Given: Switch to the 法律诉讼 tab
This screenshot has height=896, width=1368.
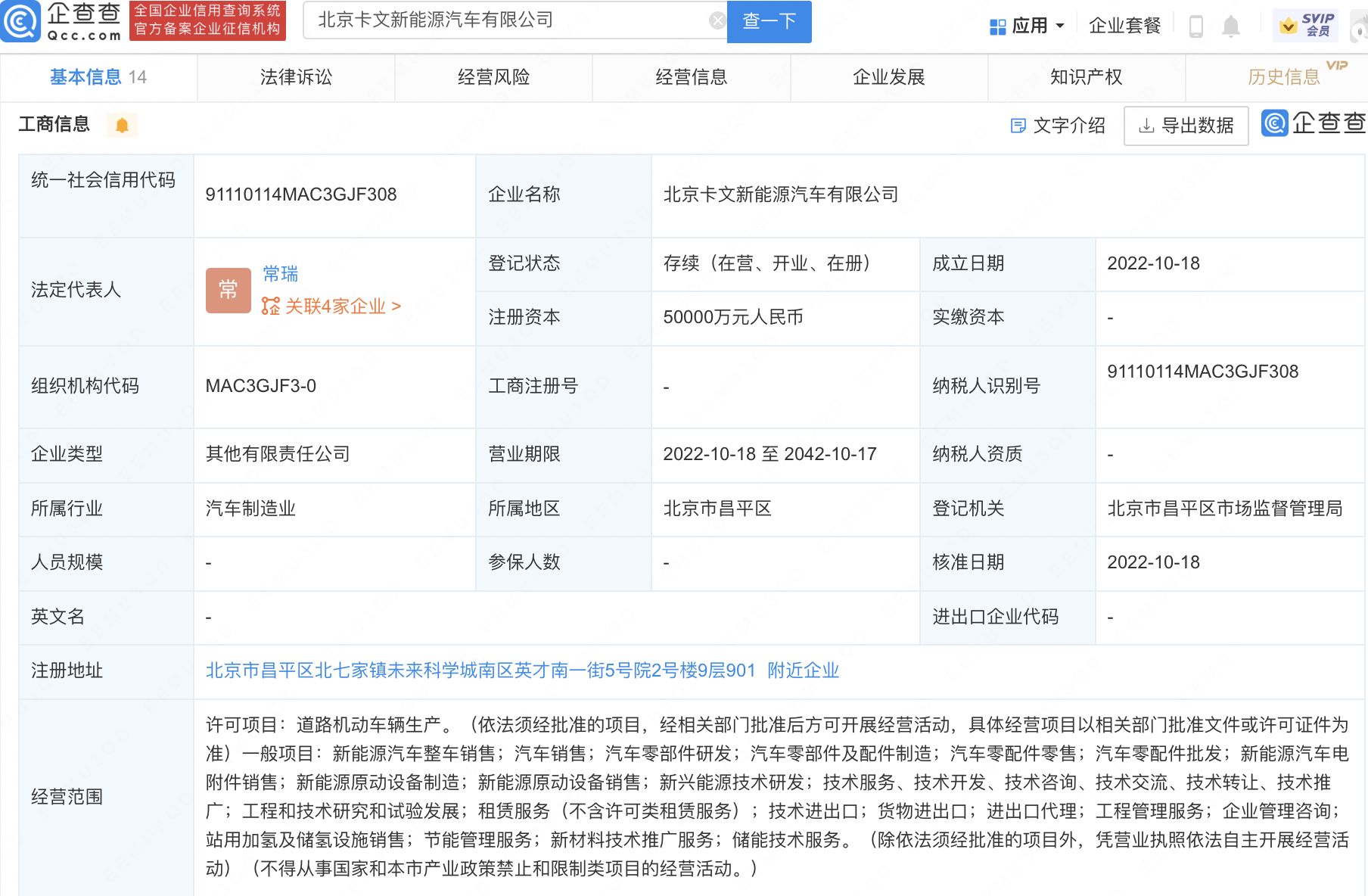Looking at the screenshot, I should 296,77.
